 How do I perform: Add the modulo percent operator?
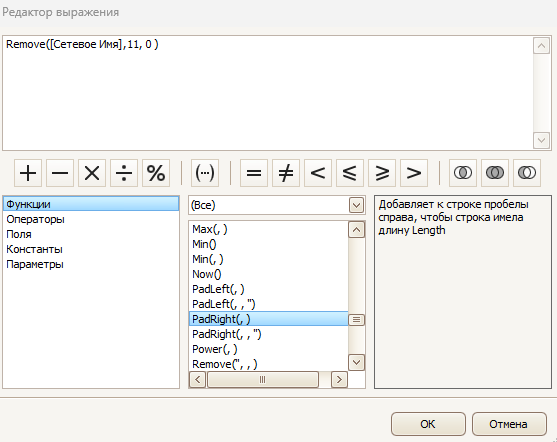click(x=156, y=173)
